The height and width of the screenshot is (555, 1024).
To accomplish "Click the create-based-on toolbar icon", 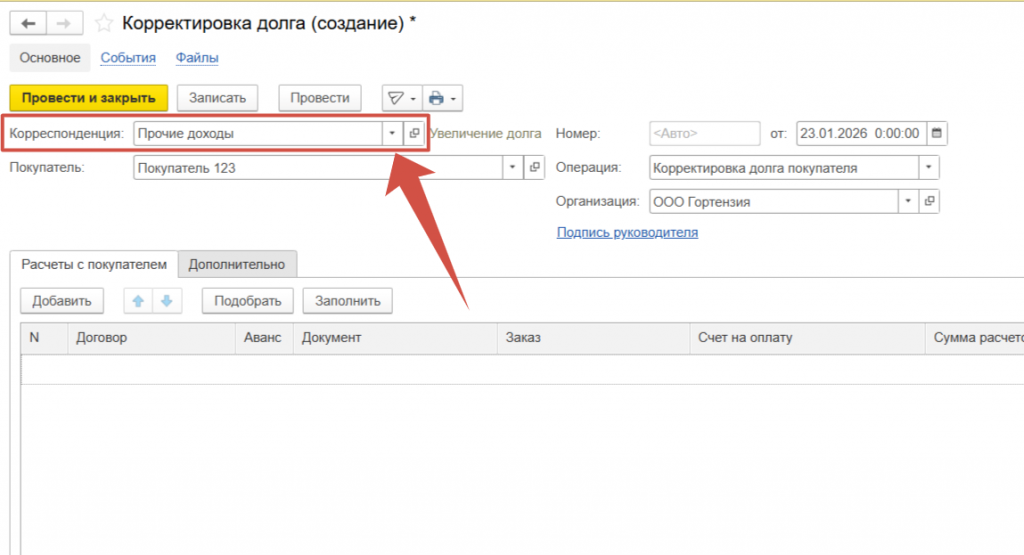I will pos(401,98).
